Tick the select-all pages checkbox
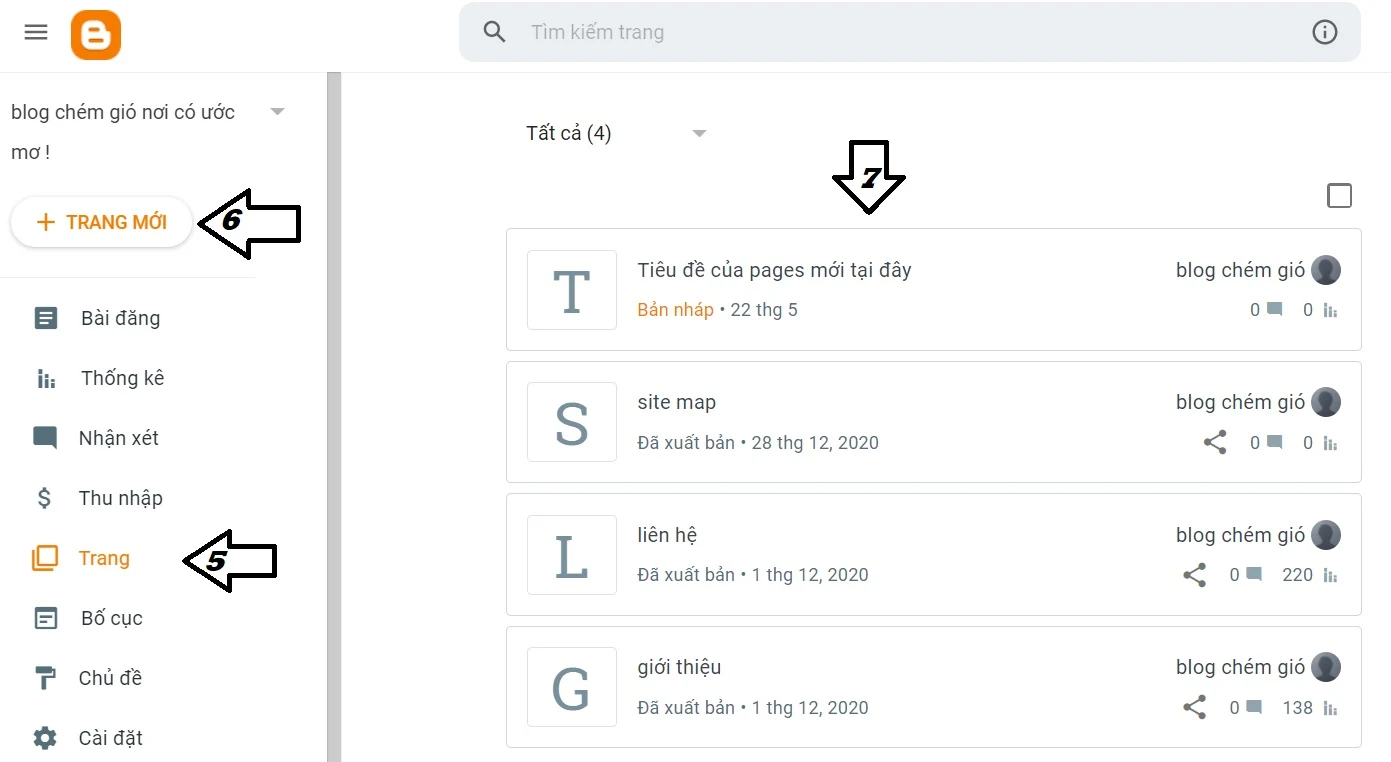The width and height of the screenshot is (1391, 762). click(1339, 196)
